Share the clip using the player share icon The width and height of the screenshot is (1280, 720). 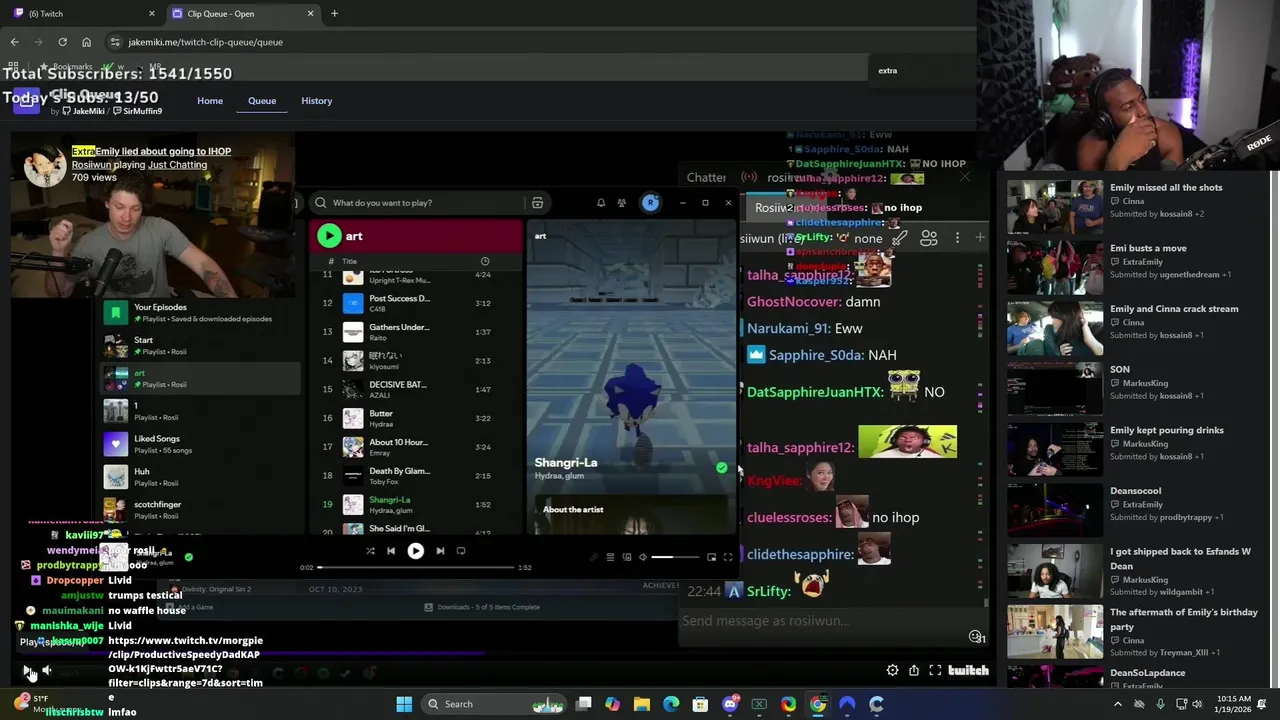tap(913, 671)
